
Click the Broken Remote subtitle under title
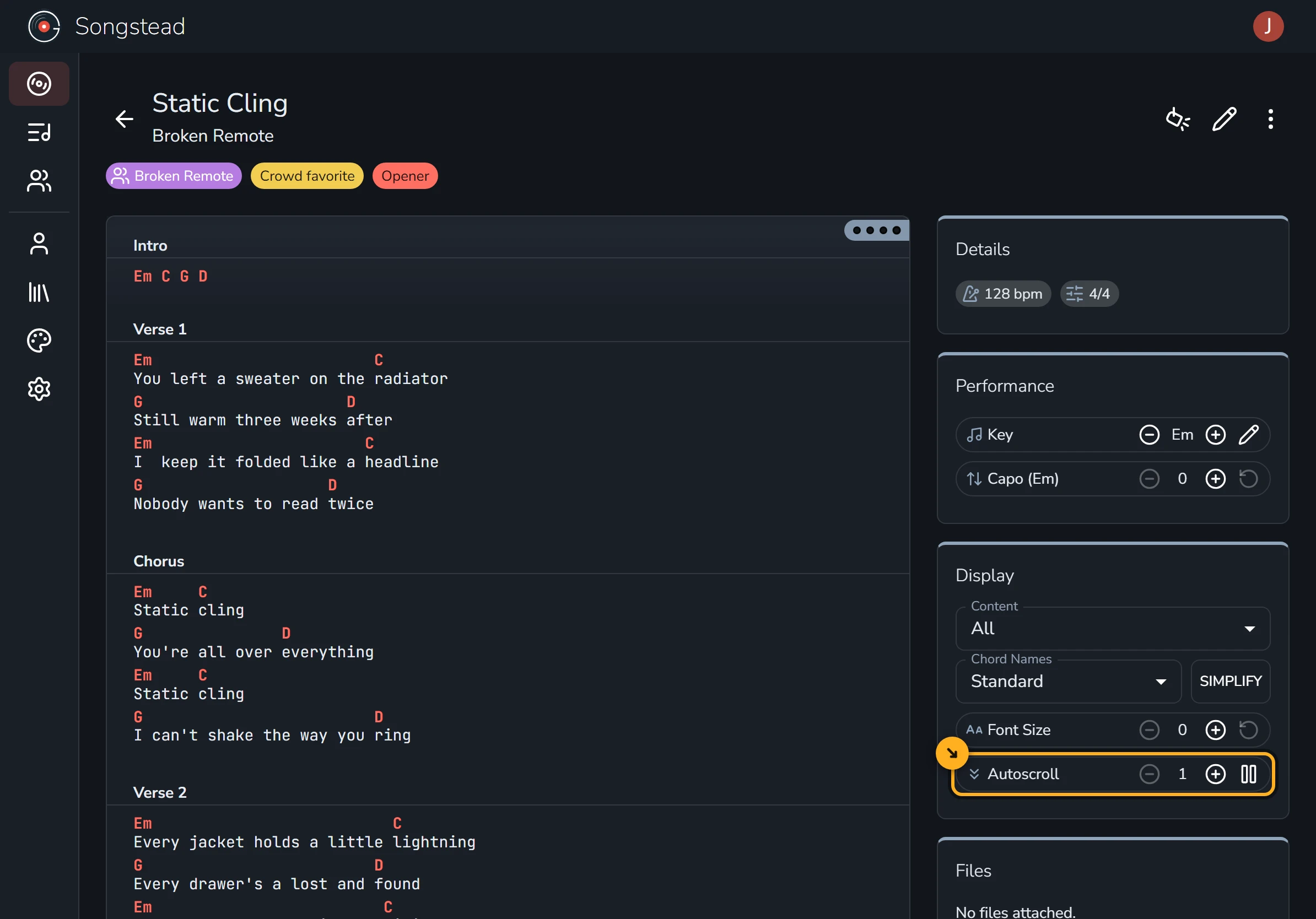coord(213,136)
